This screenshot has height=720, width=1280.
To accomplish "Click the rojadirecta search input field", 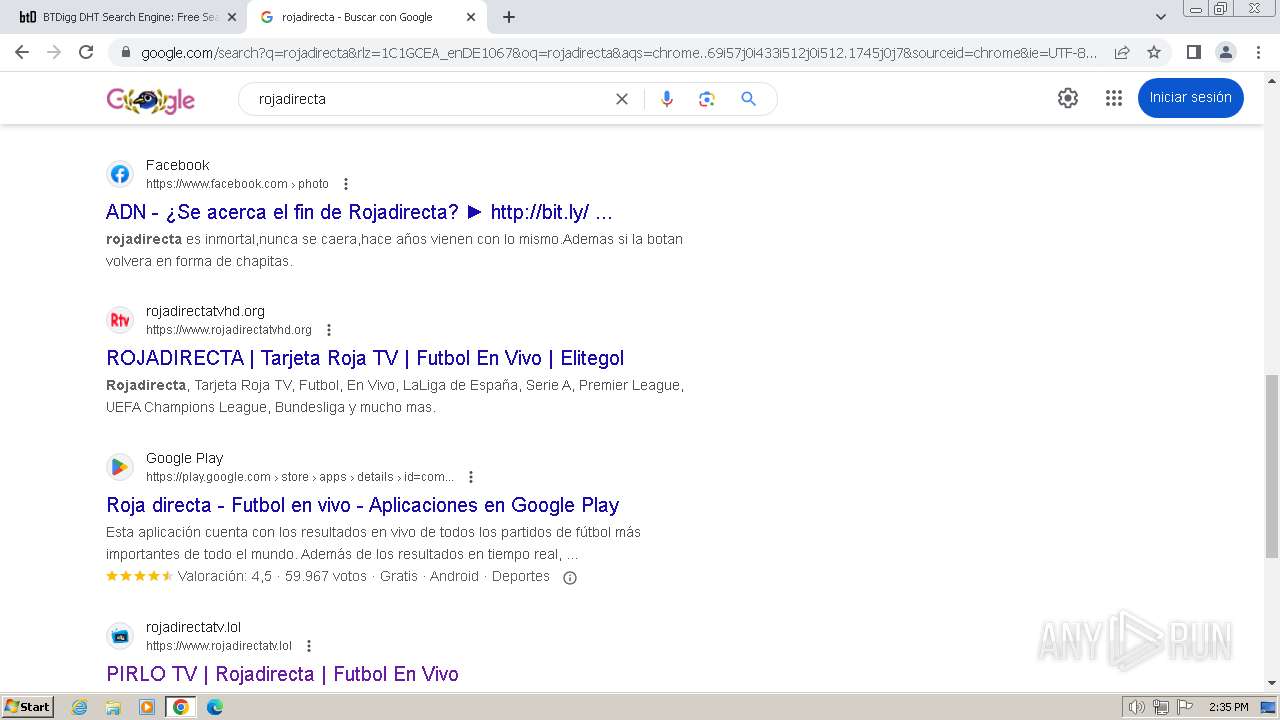I will (430, 99).
